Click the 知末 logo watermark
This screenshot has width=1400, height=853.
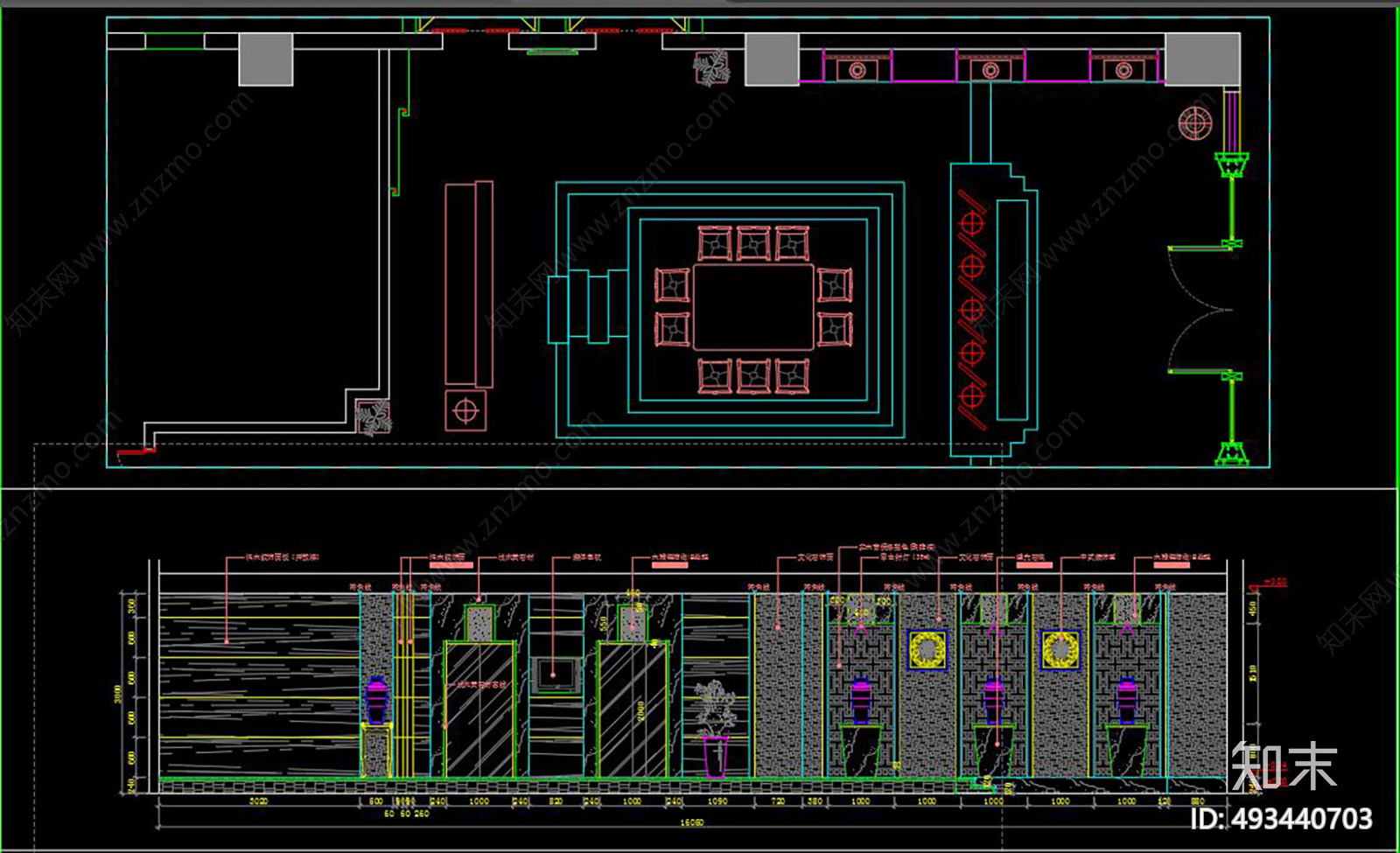(1284, 767)
